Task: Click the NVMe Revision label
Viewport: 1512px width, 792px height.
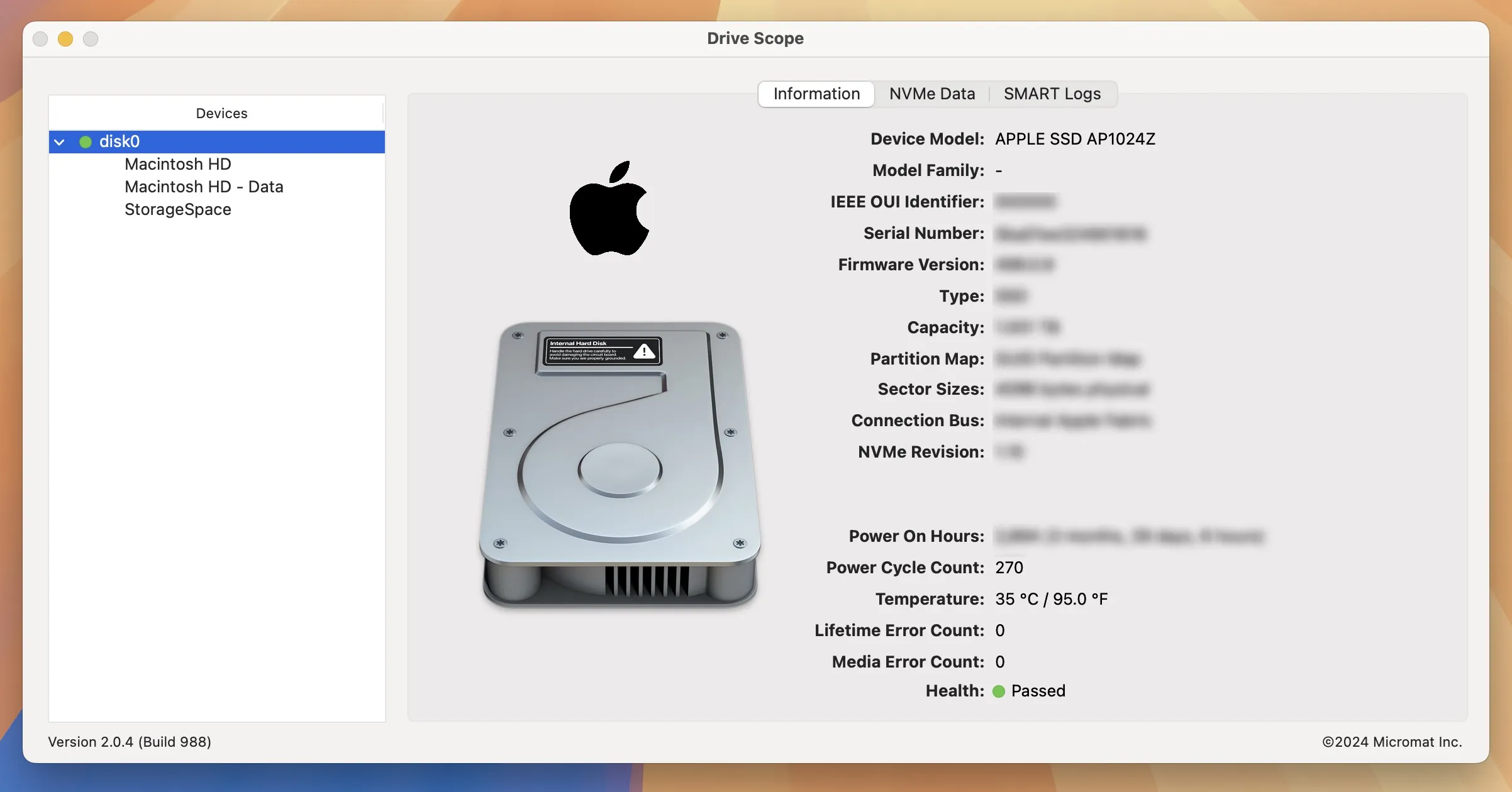Action: [921, 452]
